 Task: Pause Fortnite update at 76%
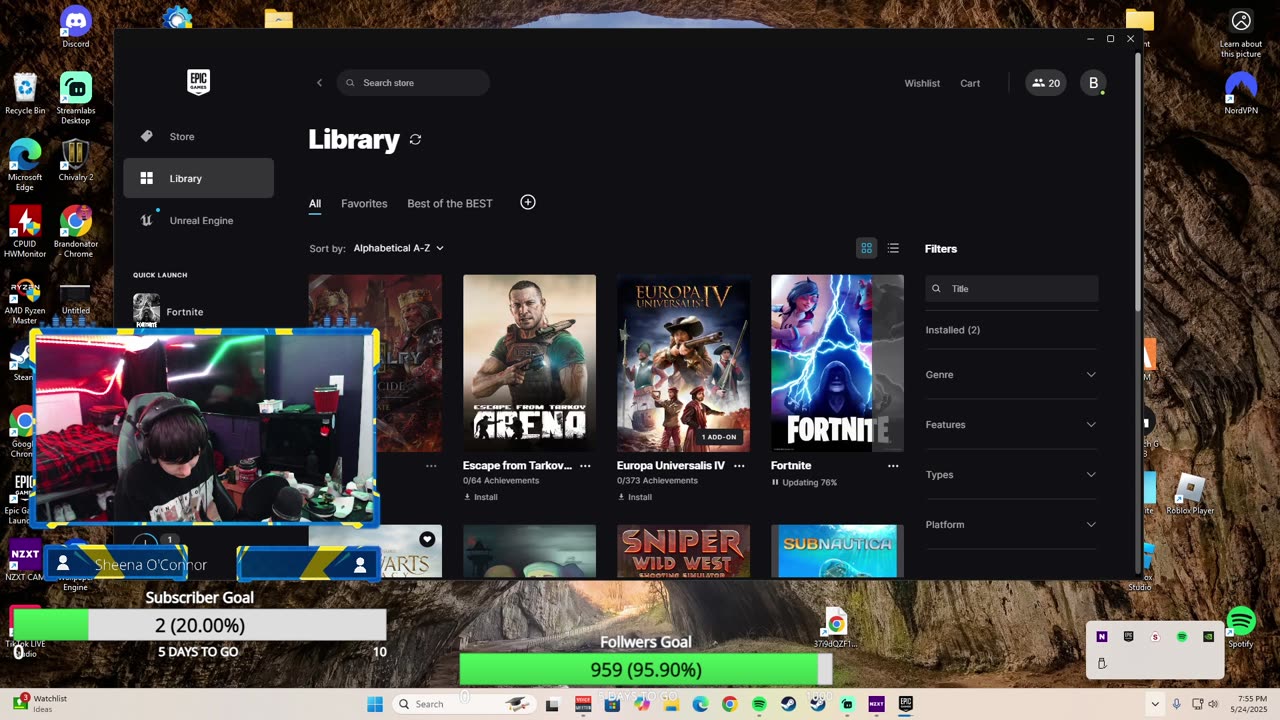(775, 482)
